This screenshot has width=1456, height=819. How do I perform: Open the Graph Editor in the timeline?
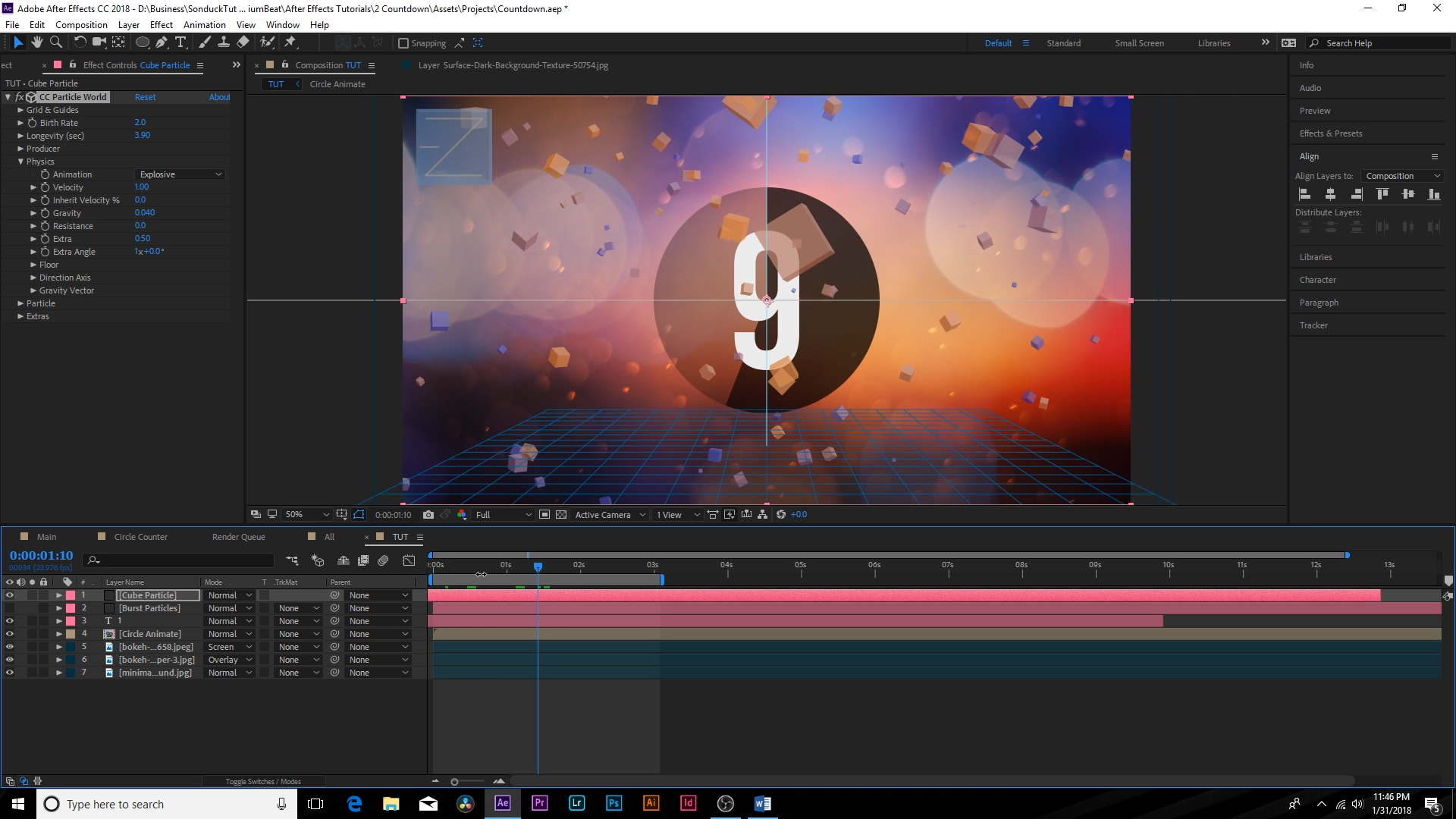[x=409, y=560]
